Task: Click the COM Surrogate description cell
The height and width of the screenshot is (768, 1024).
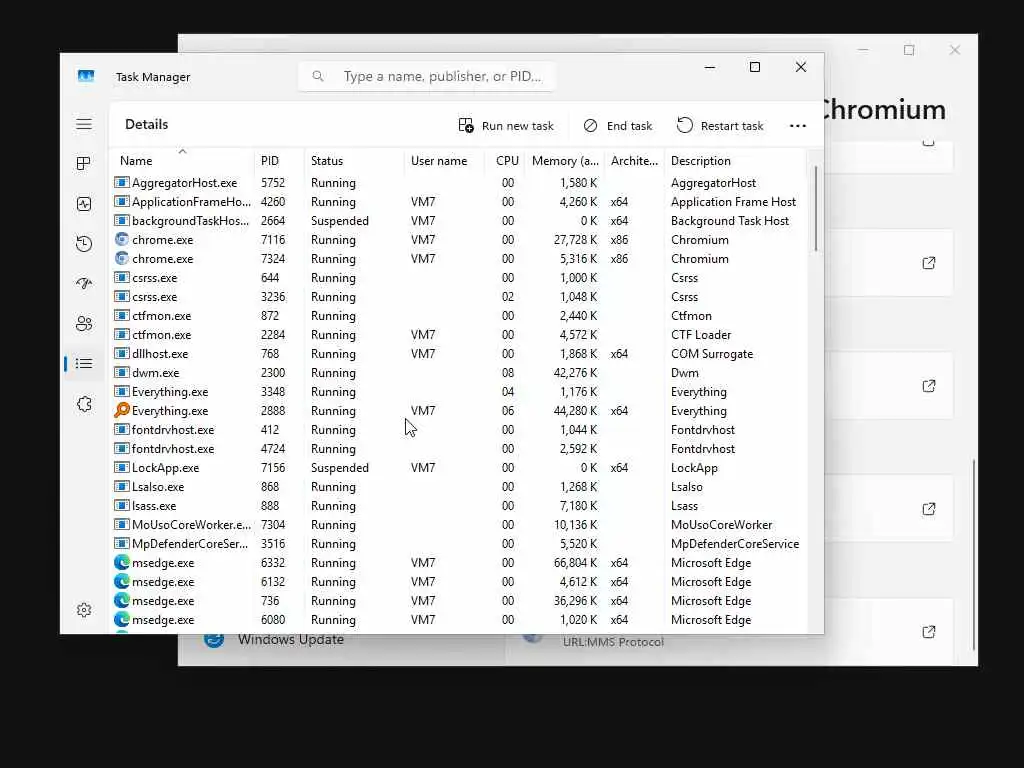Action: coord(712,353)
